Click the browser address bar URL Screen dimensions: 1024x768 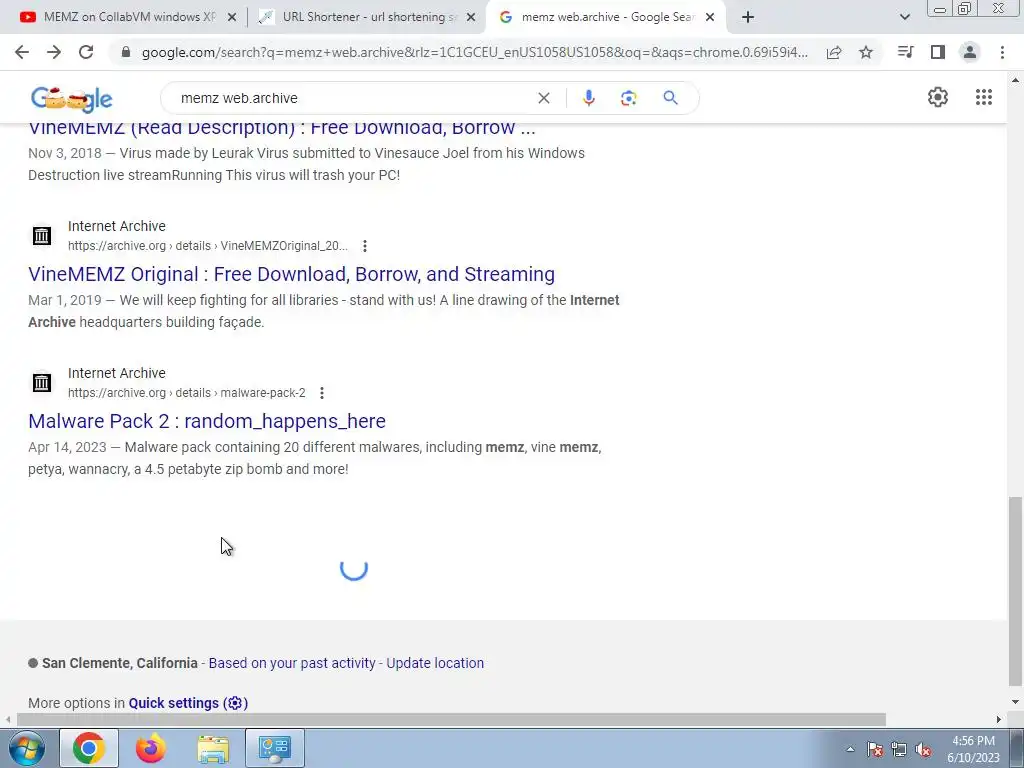[475, 52]
